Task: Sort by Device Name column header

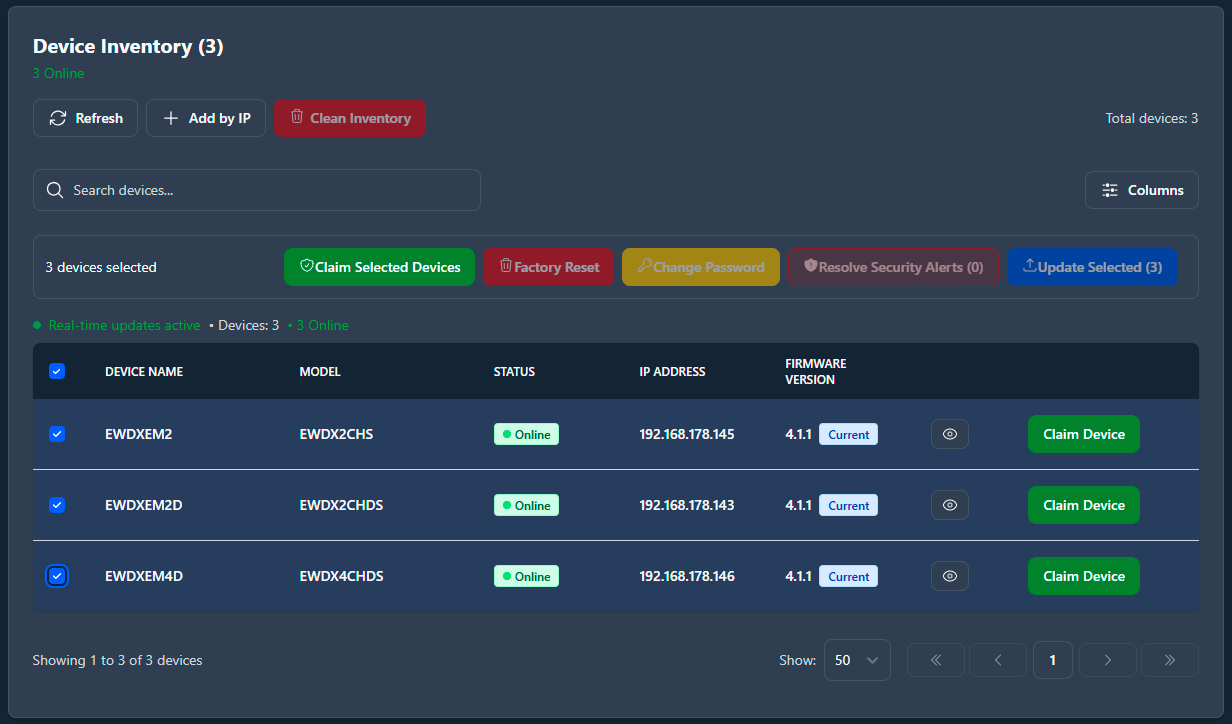Action: click(x=144, y=371)
